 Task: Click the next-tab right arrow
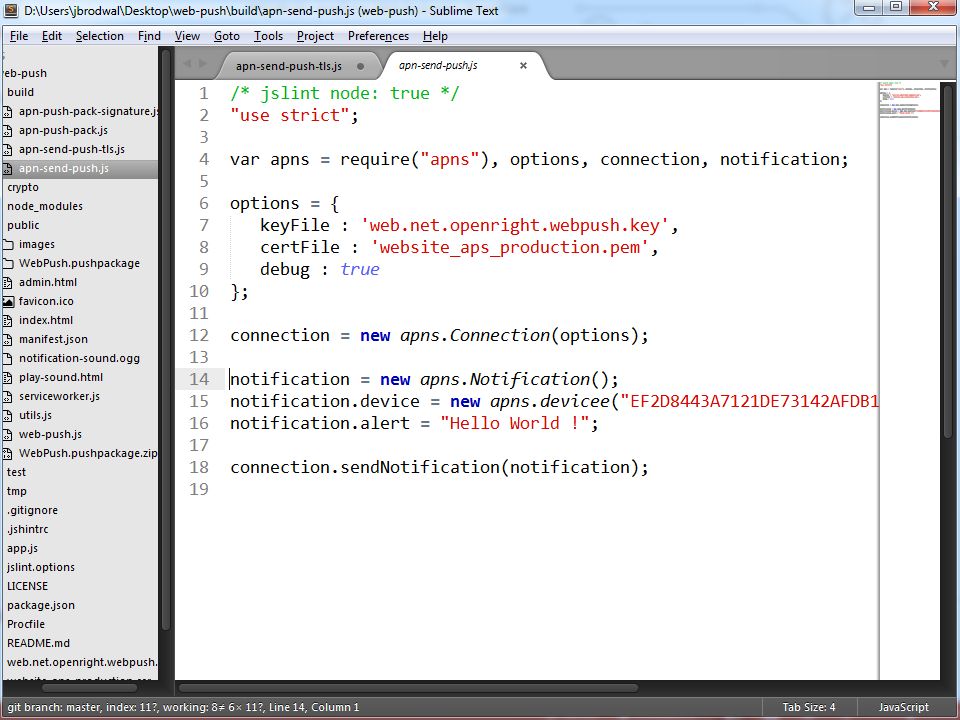203,64
